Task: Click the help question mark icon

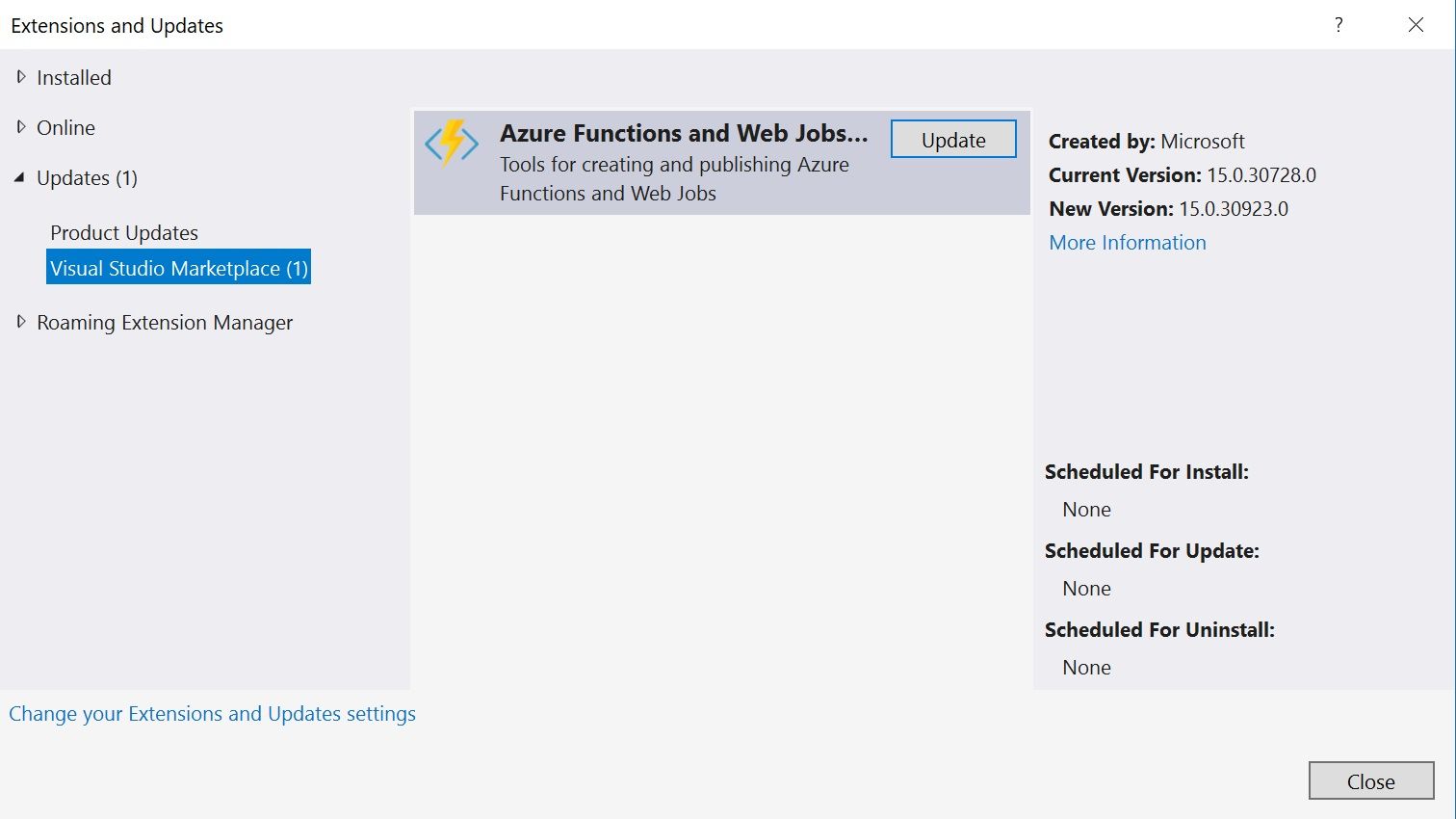Action: [x=1339, y=25]
